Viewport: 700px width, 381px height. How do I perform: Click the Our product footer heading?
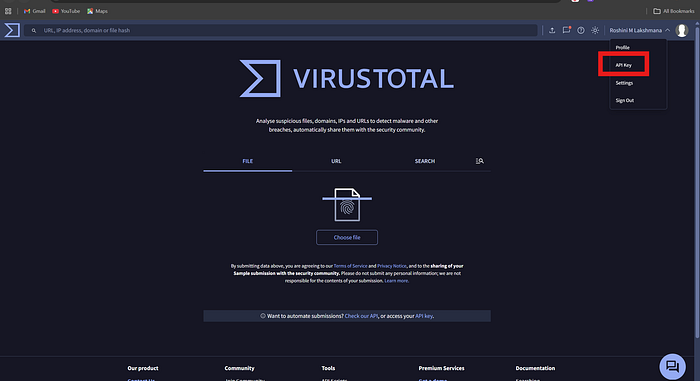(x=143, y=368)
